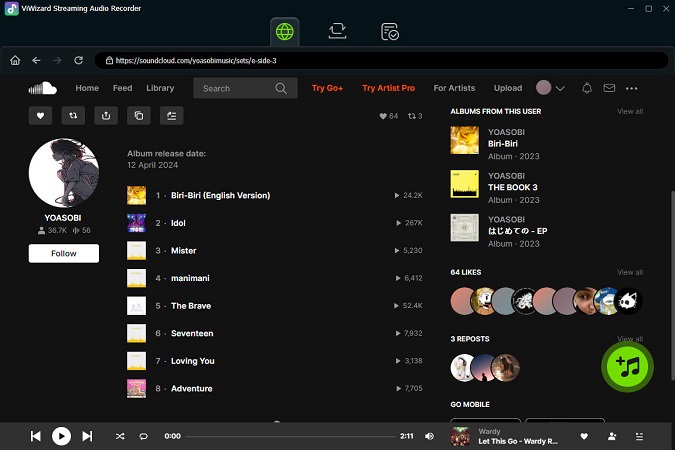Click View all beside 64 Likes
Viewport: 675px width, 450px height.
pos(630,272)
